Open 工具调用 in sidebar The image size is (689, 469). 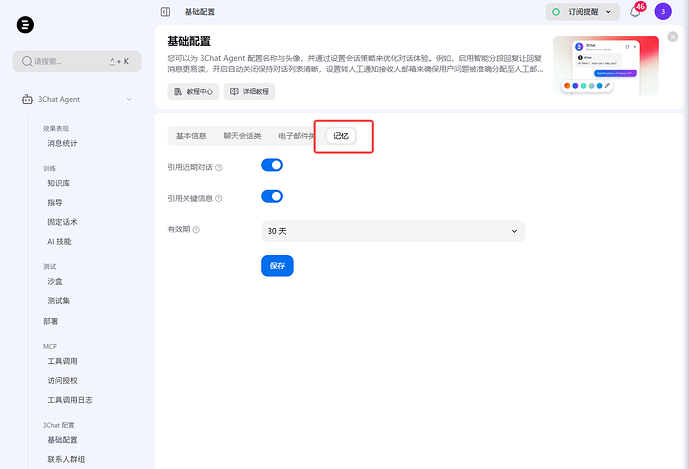click(62, 361)
